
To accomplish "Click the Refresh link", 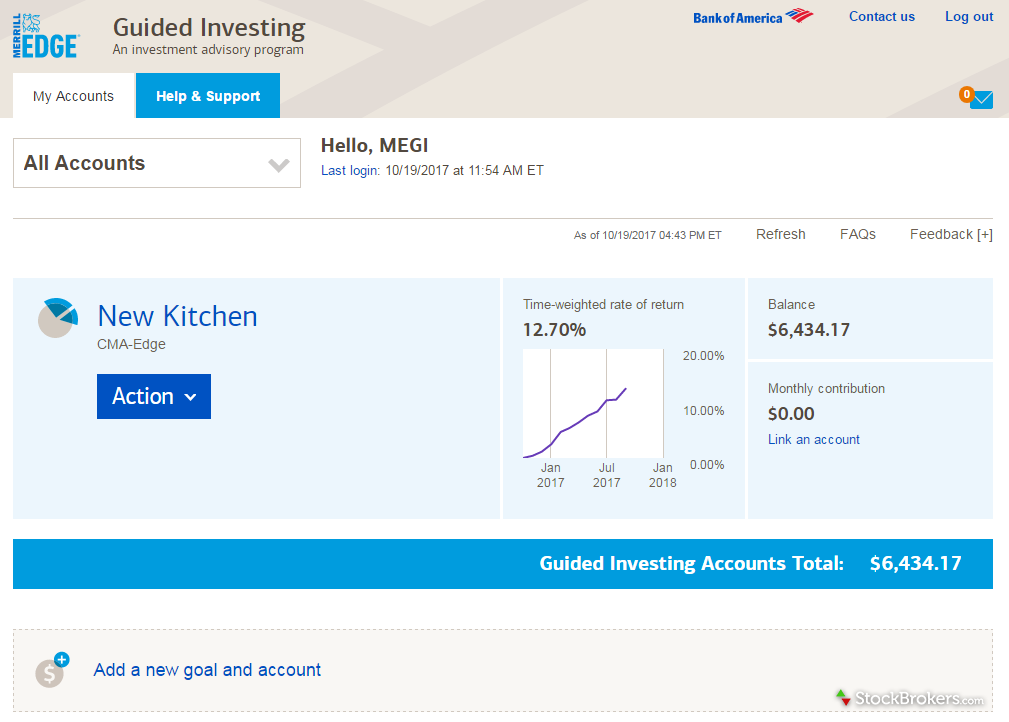I will pos(780,234).
